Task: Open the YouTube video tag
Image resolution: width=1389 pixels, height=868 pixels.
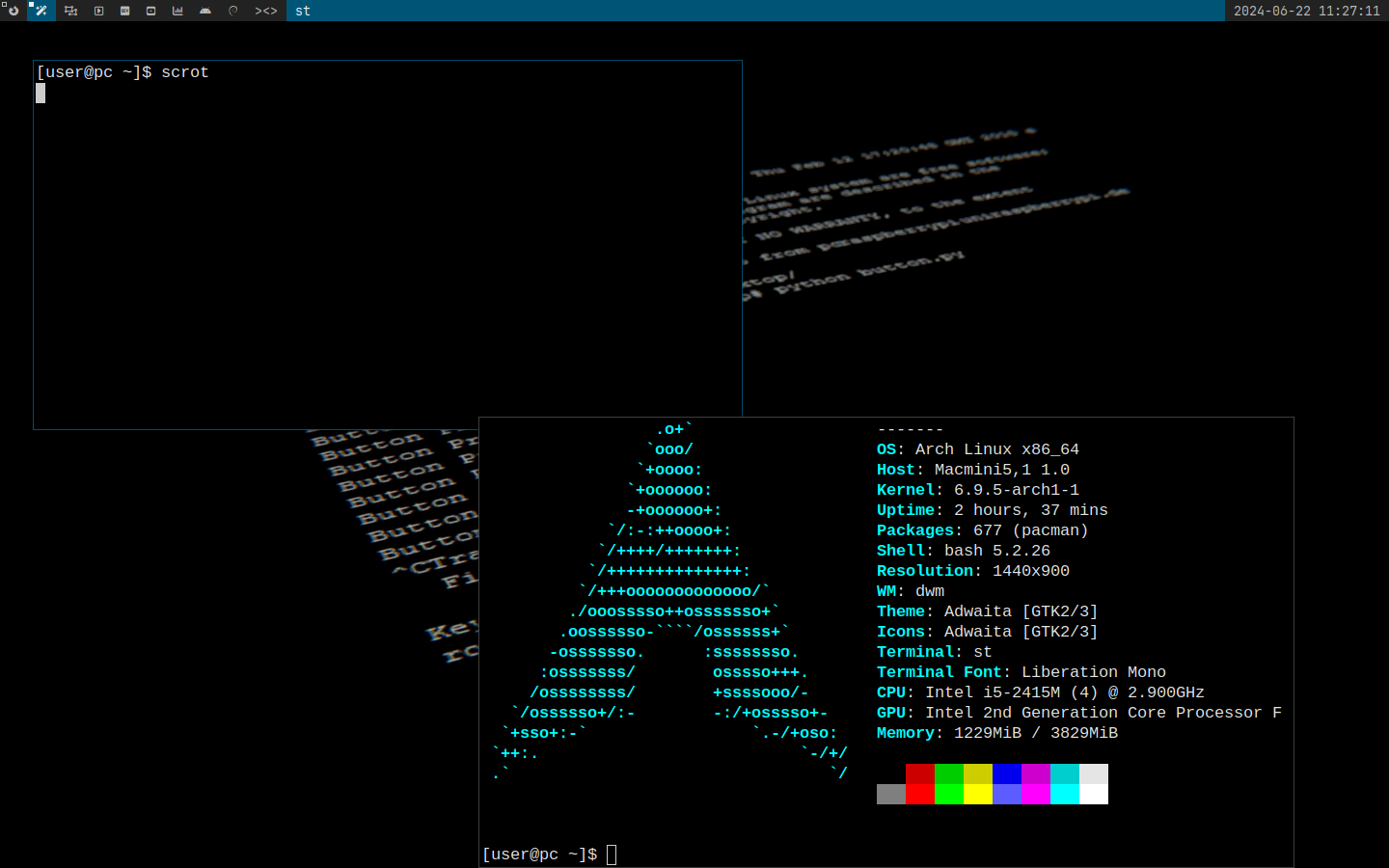Action: (151, 11)
